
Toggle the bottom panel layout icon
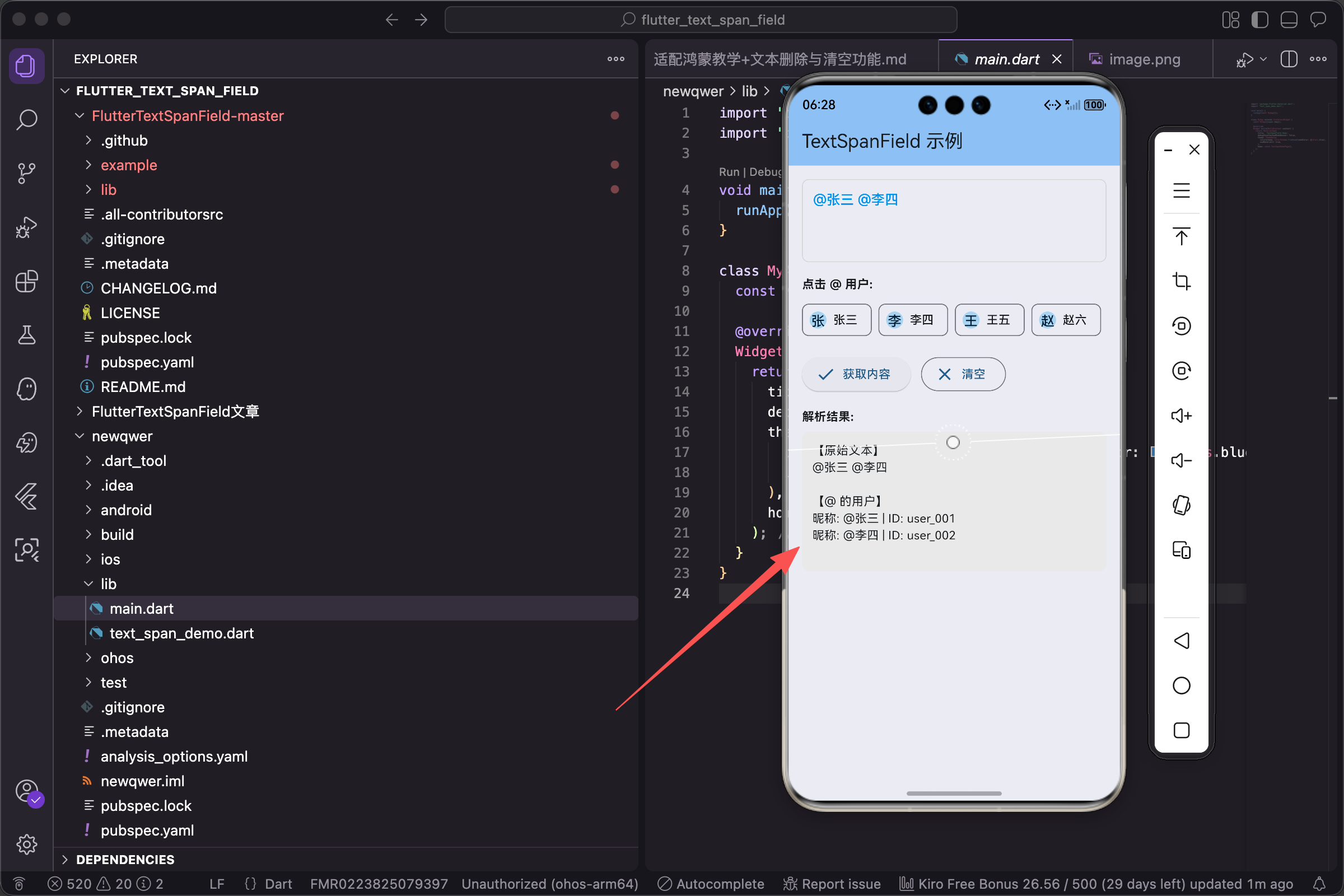pyautogui.click(x=1289, y=20)
